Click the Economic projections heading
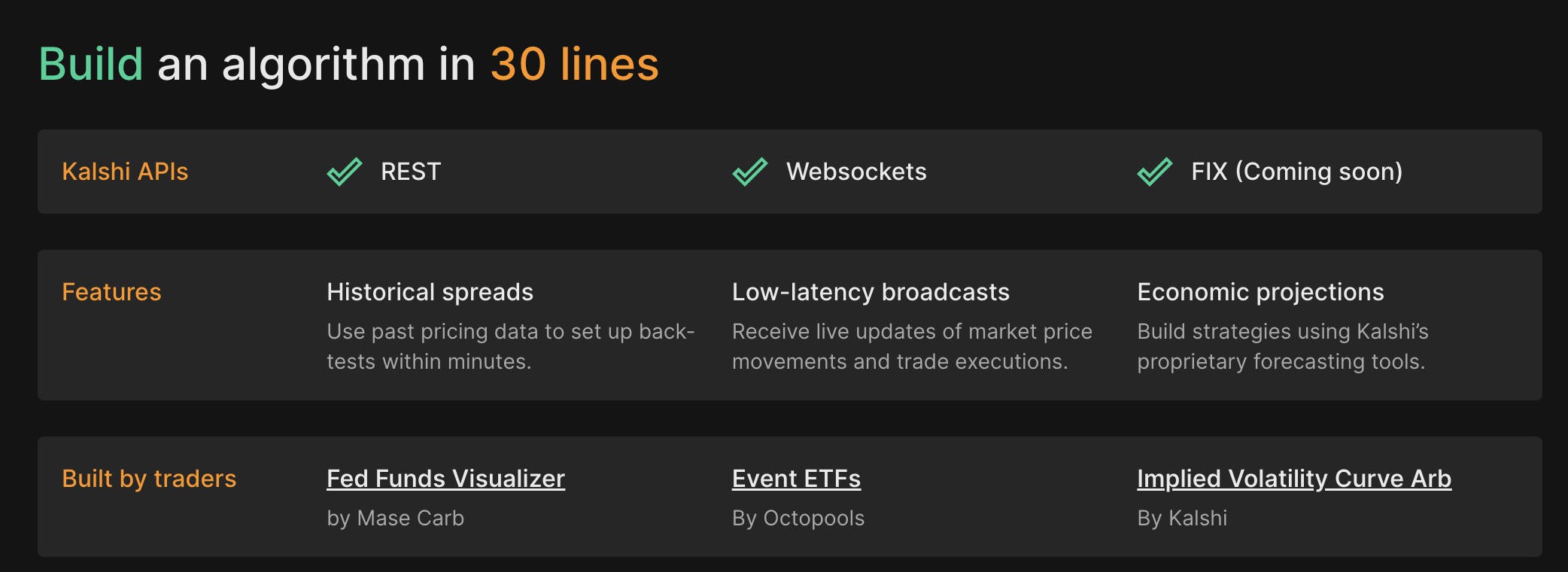This screenshot has height=572, width=1568. click(1260, 292)
